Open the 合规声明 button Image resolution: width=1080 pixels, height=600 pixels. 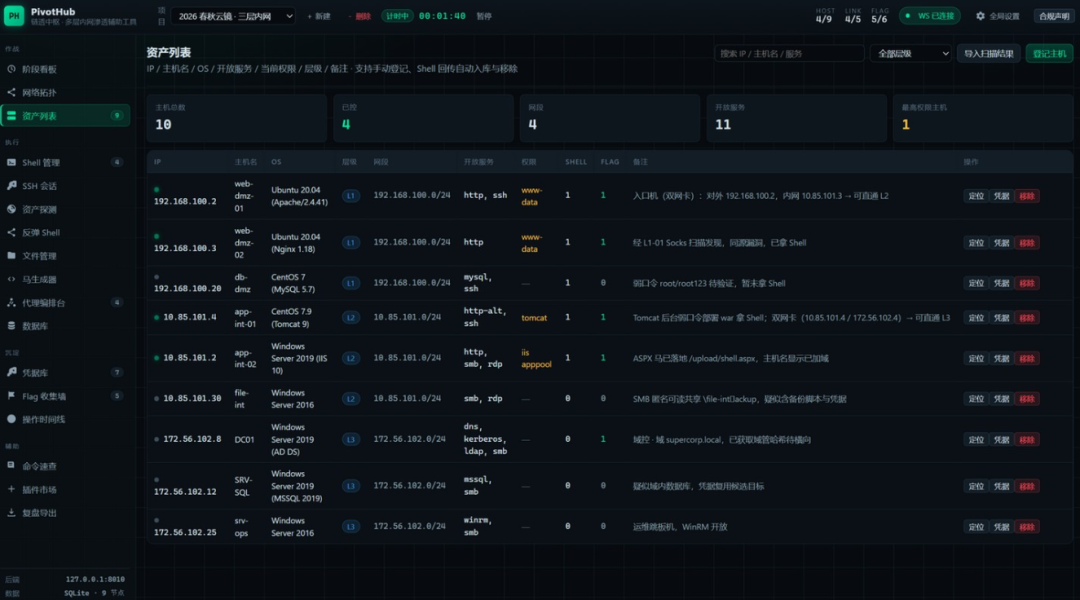tap(1054, 16)
